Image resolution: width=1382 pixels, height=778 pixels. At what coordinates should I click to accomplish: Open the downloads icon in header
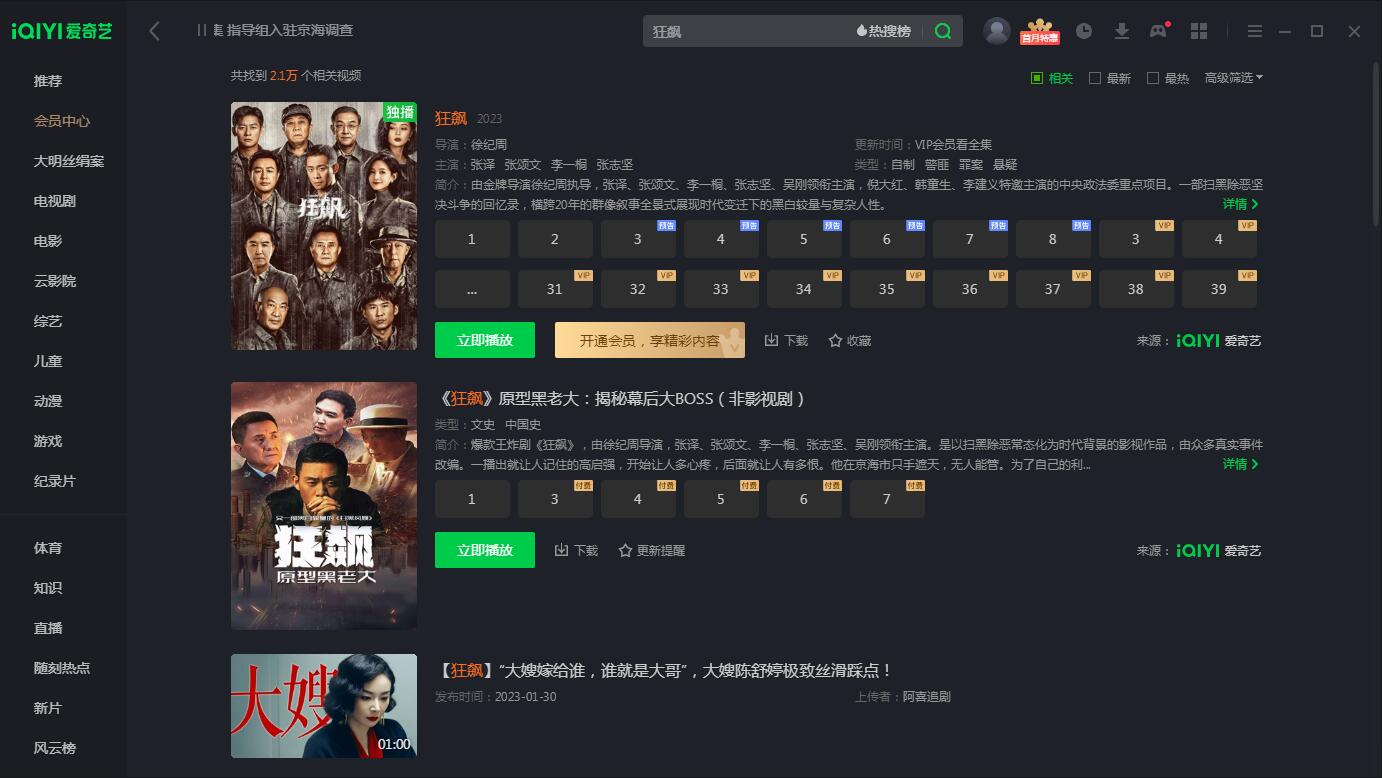(1122, 31)
